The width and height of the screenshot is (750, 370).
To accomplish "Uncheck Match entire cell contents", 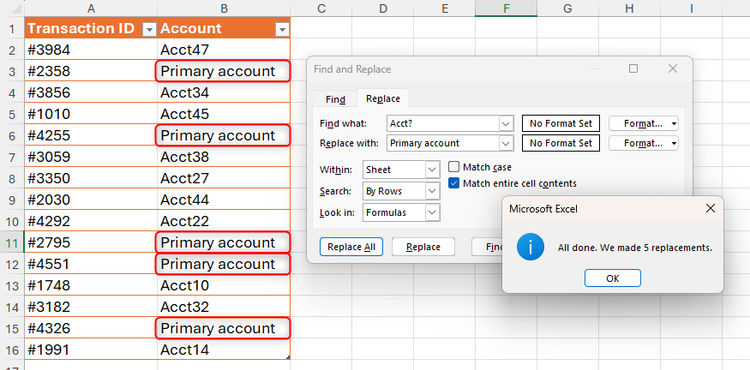I will point(454,183).
